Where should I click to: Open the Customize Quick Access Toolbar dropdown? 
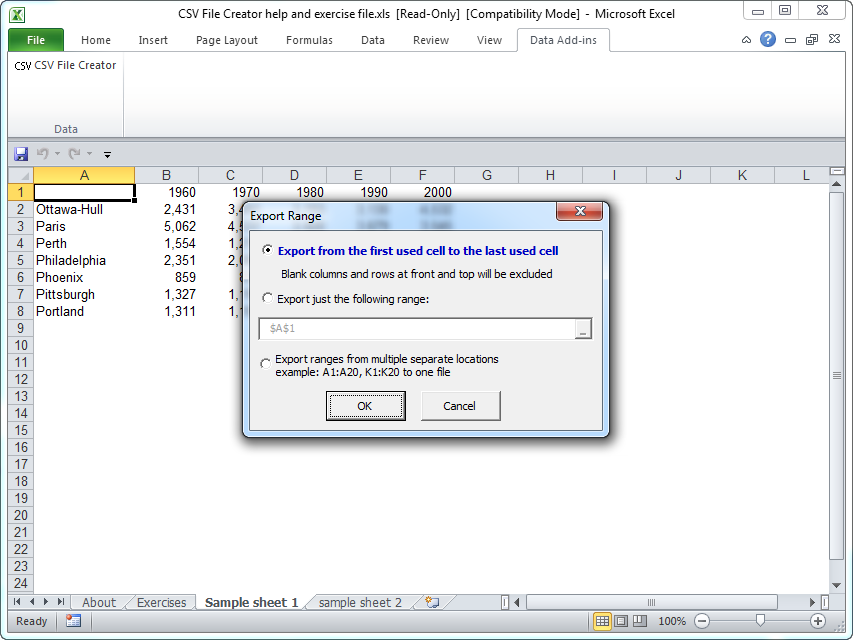107,155
